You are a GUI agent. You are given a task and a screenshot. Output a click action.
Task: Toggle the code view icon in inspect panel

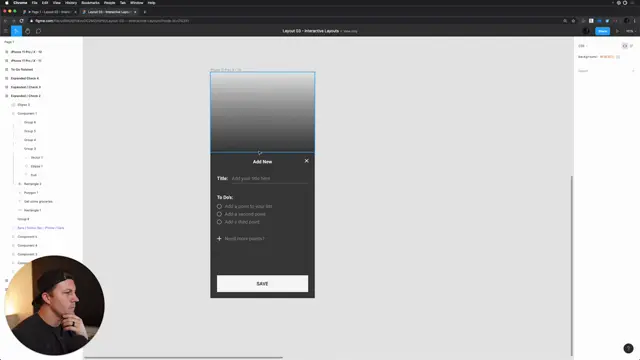click(624, 46)
